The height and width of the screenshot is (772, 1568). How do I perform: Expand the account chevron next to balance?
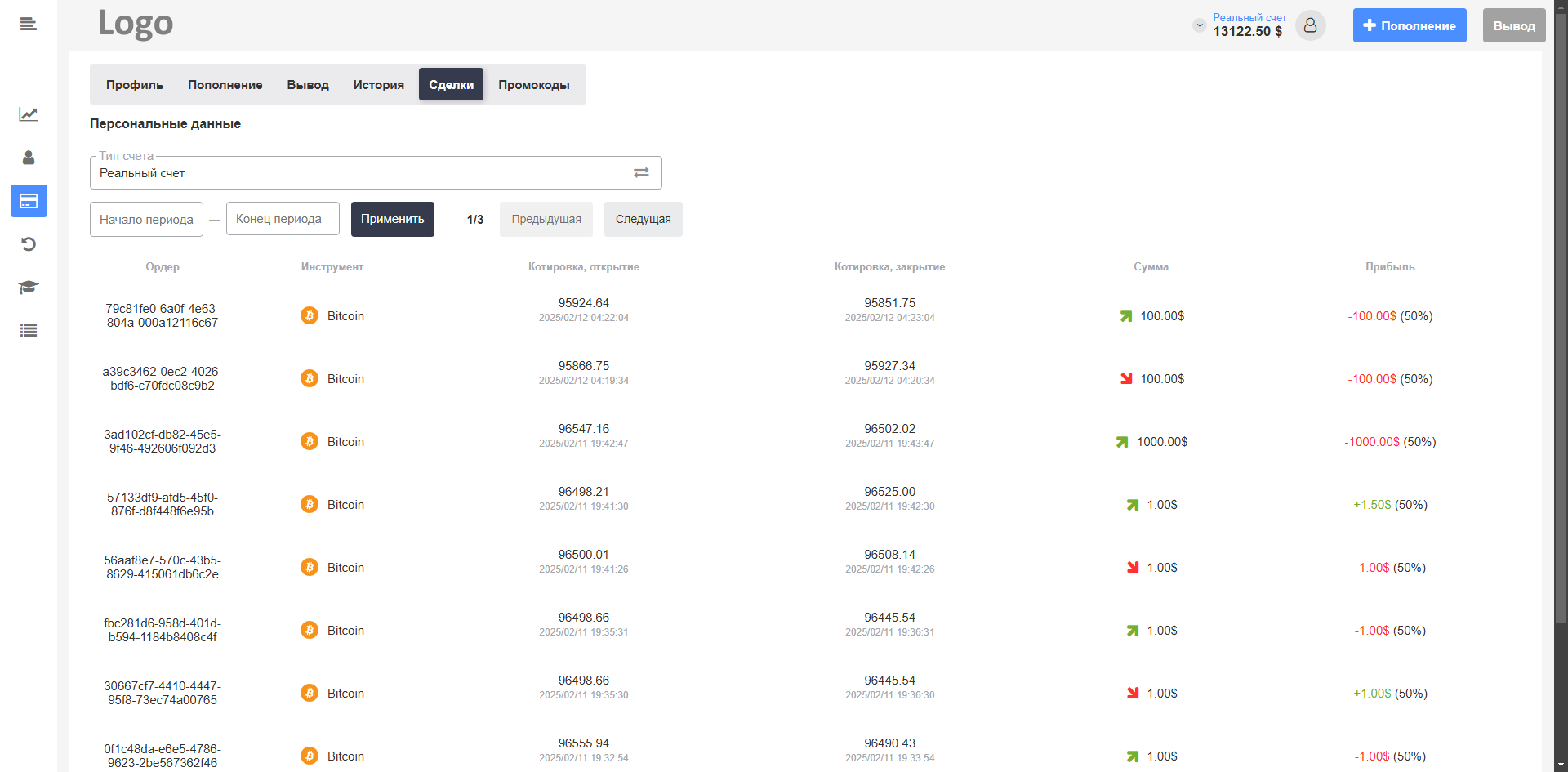(1199, 25)
